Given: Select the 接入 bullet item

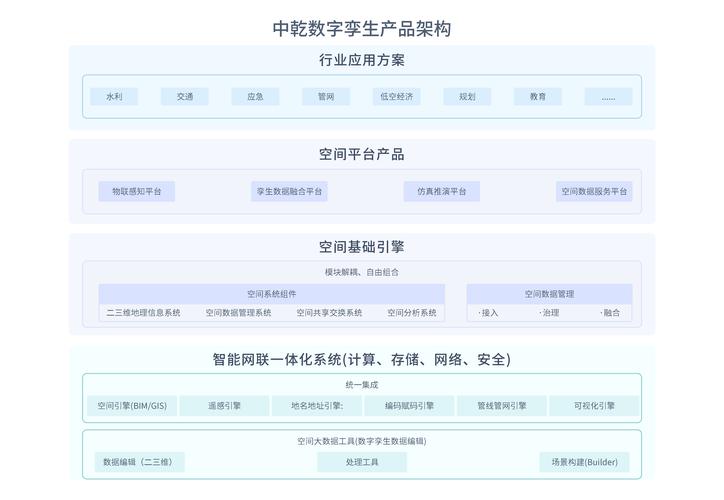Looking at the screenshot, I should point(489,313).
